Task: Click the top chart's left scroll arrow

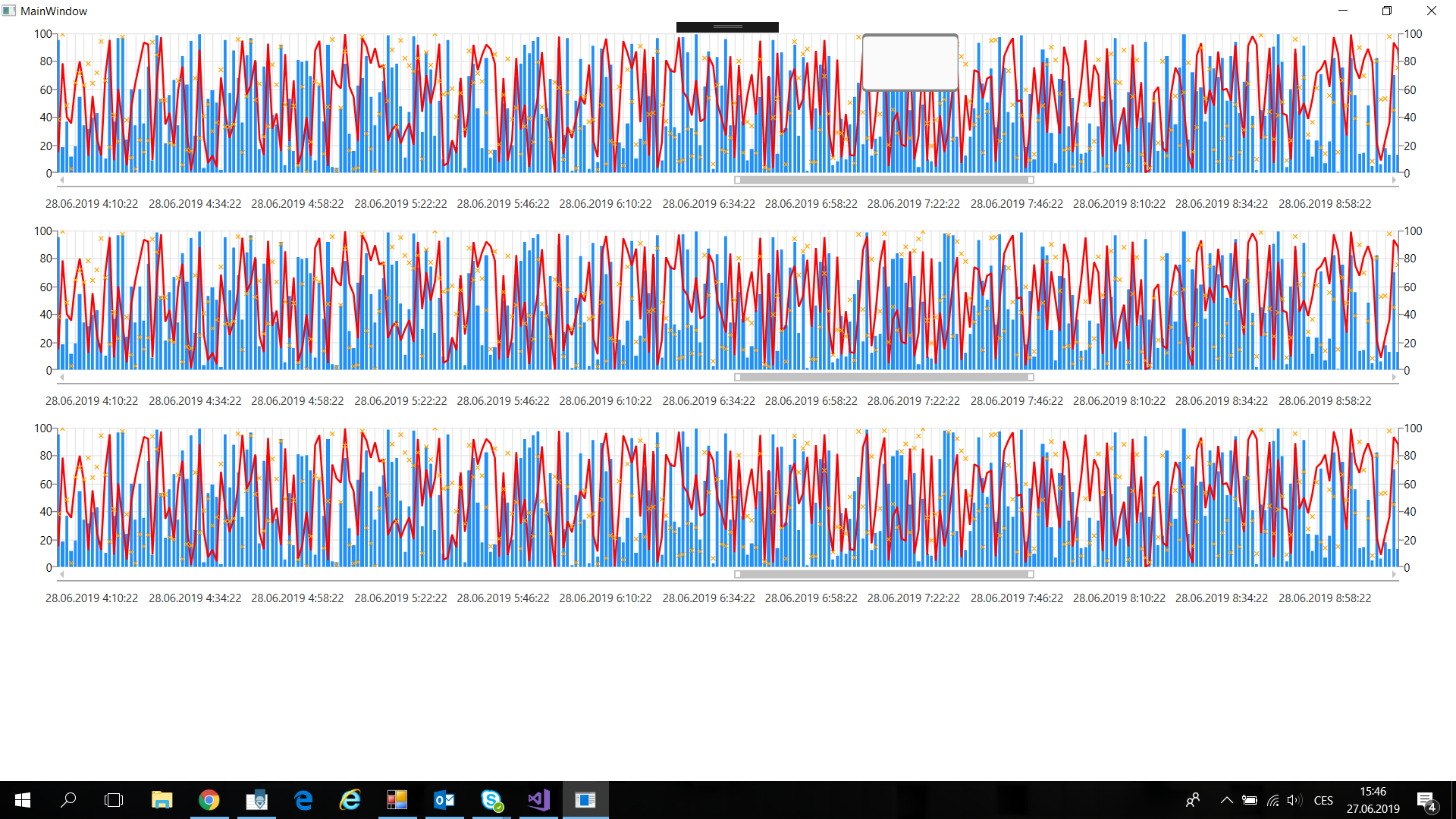Action: pos(61,180)
